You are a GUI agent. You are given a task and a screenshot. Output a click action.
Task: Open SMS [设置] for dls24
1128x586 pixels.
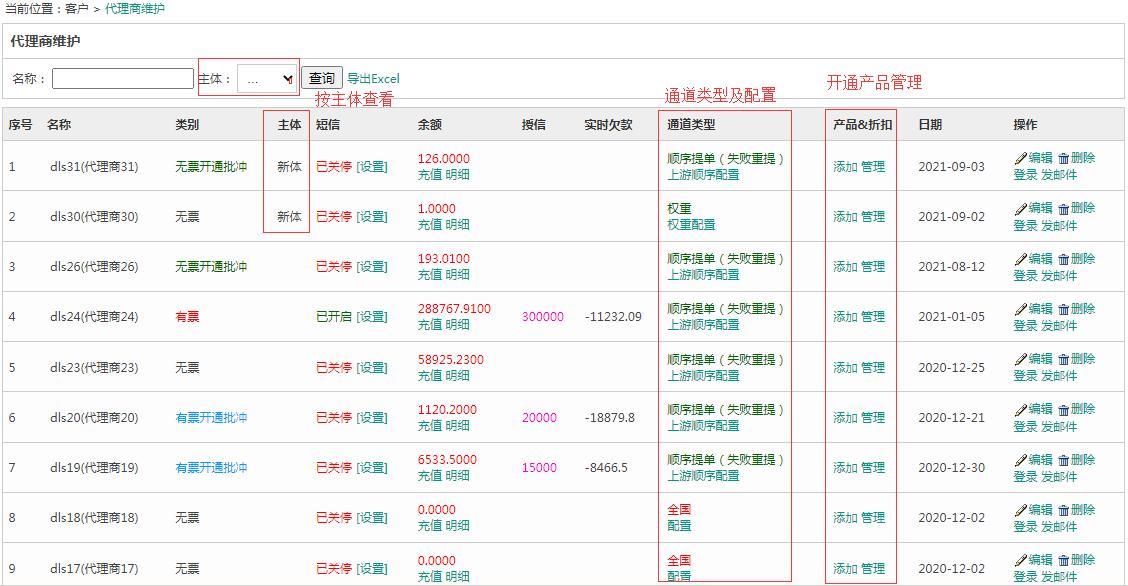372,316
